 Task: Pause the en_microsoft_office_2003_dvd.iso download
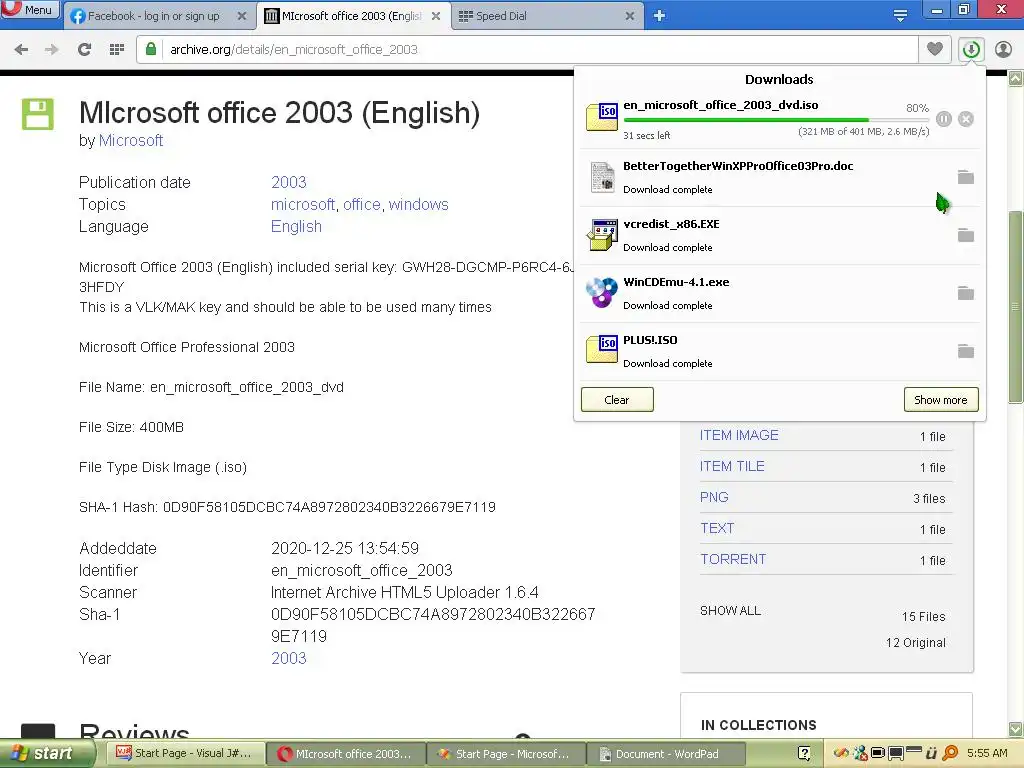[x=944, y=119]
